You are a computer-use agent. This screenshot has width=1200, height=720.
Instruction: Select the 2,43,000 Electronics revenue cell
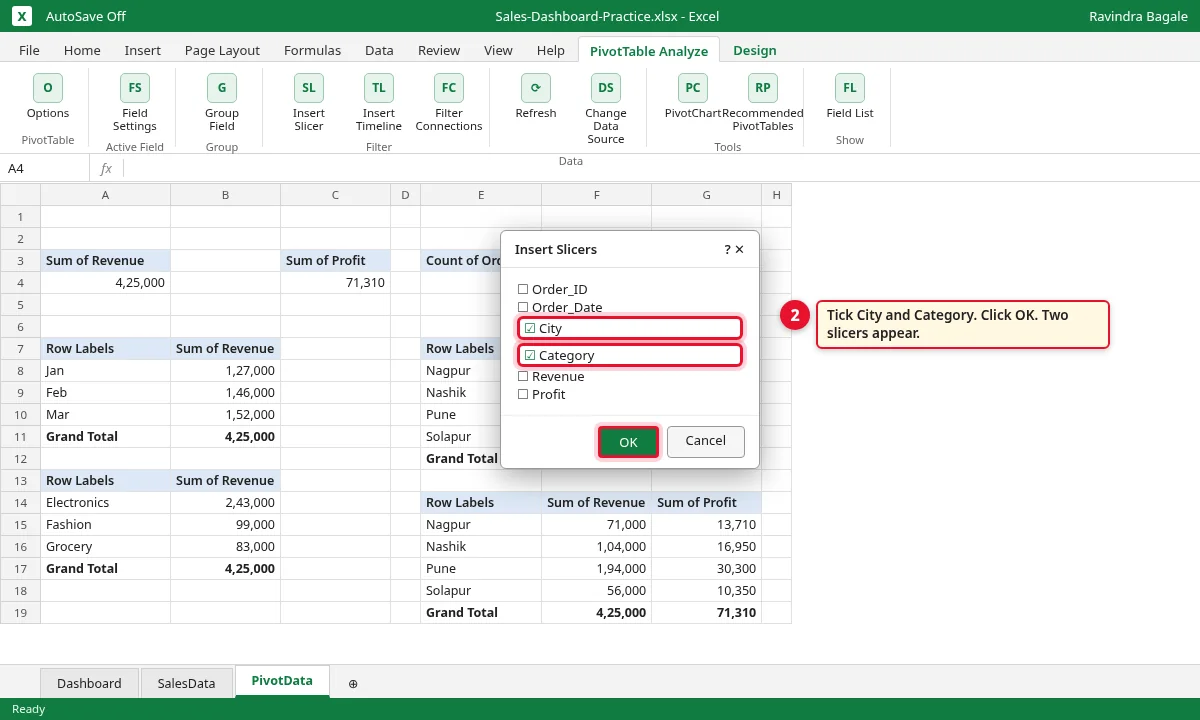coord(226,502)
